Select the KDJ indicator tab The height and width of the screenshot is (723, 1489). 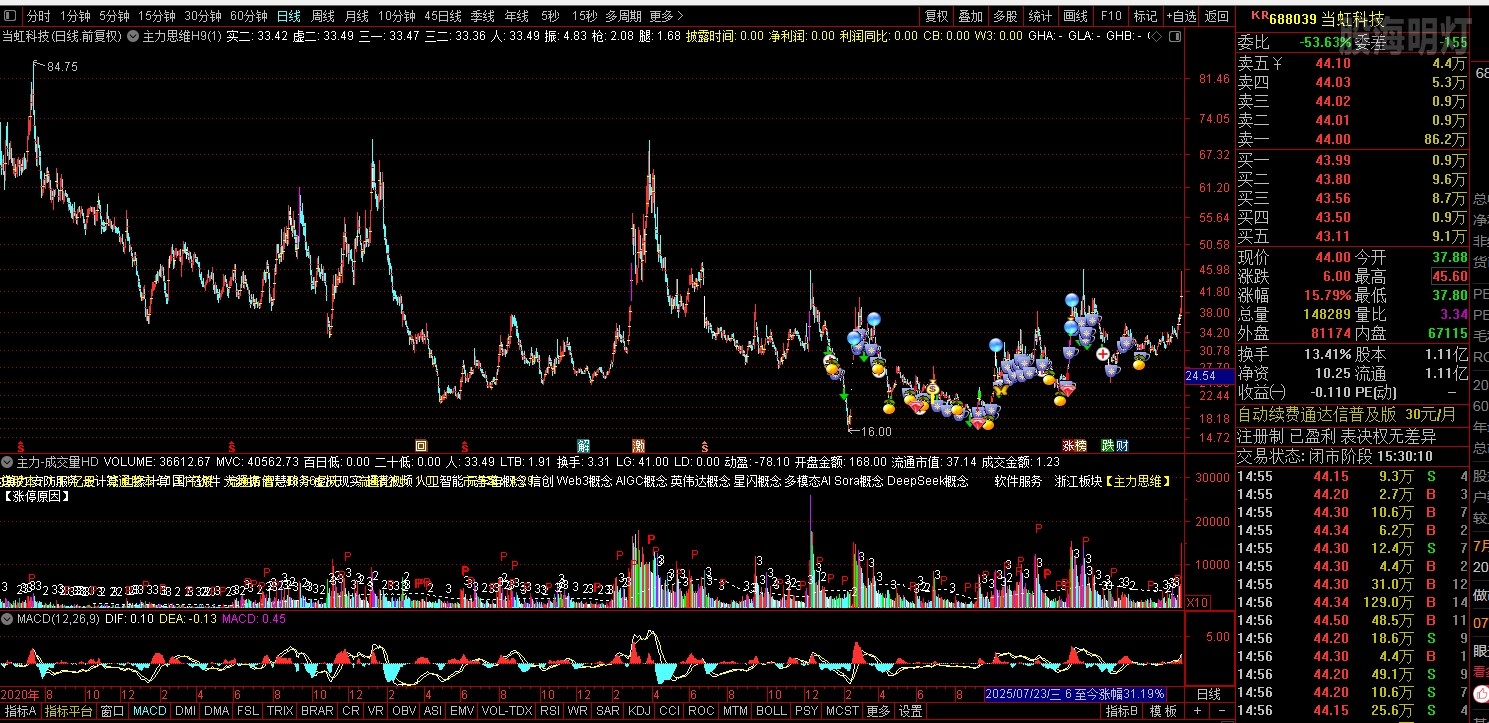tap(639, 711)
